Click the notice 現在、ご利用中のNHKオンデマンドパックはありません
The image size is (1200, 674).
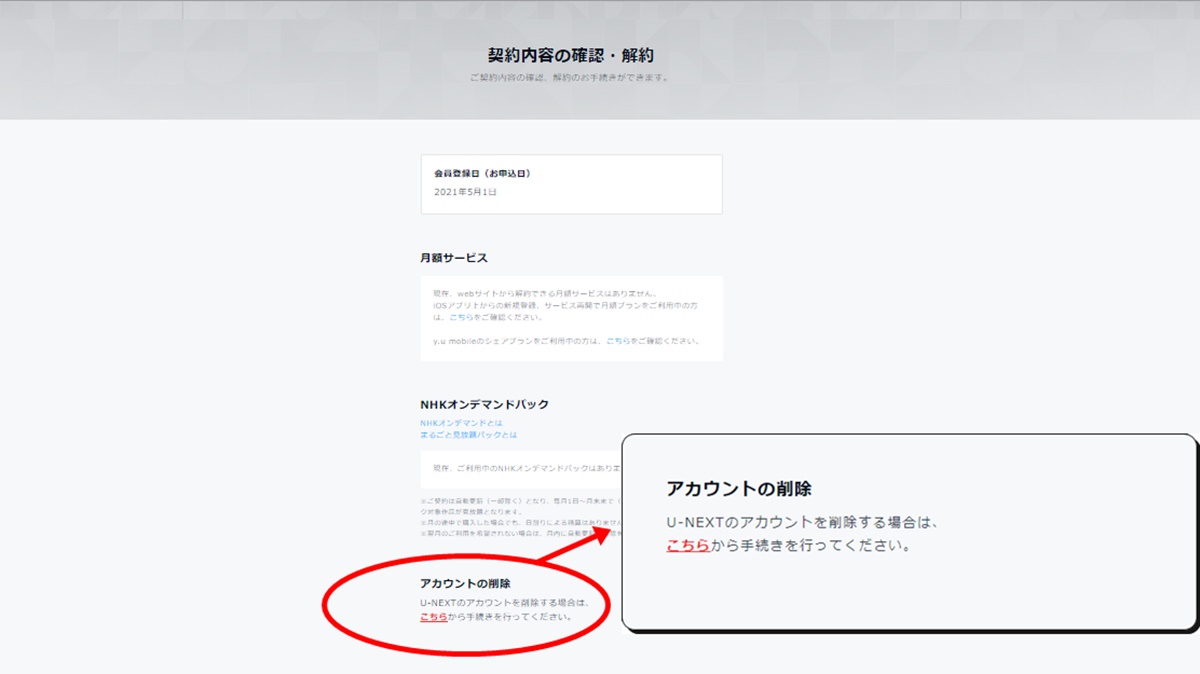(527, 467)
